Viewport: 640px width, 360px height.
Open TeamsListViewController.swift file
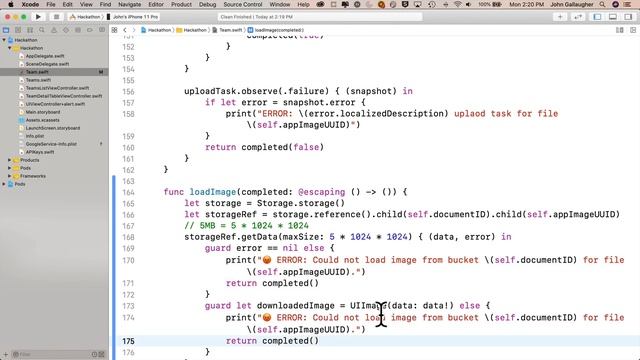point(57,88)
